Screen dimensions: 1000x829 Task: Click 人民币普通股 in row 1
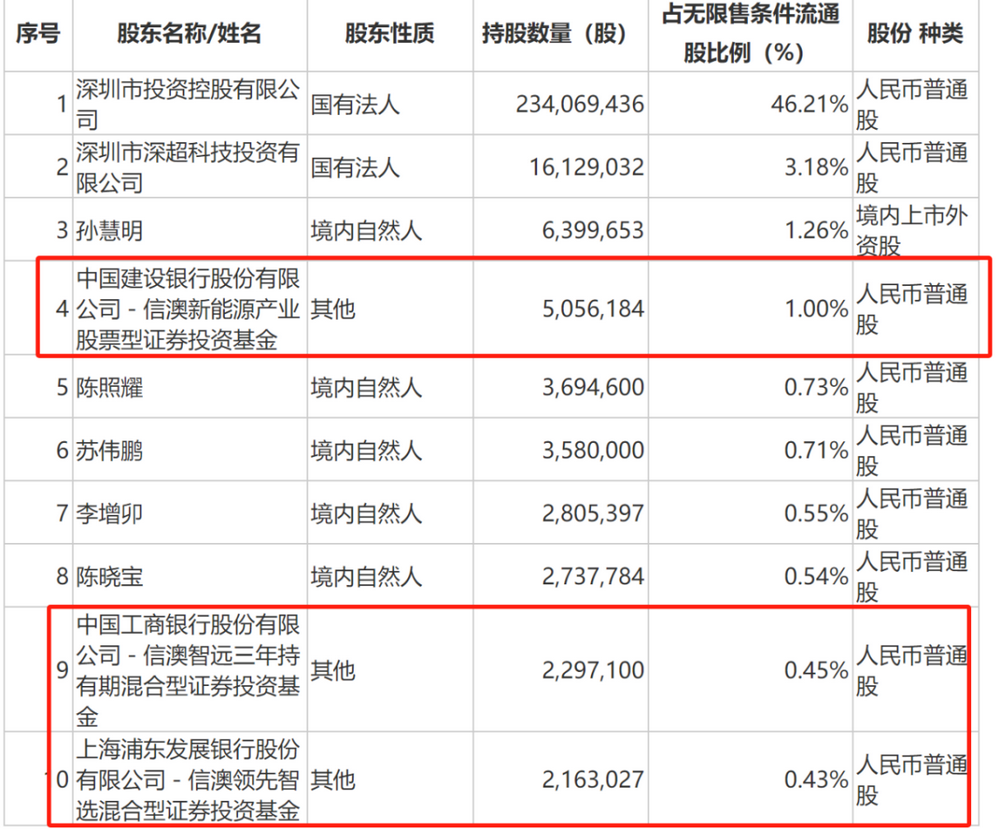coord(912,104)
